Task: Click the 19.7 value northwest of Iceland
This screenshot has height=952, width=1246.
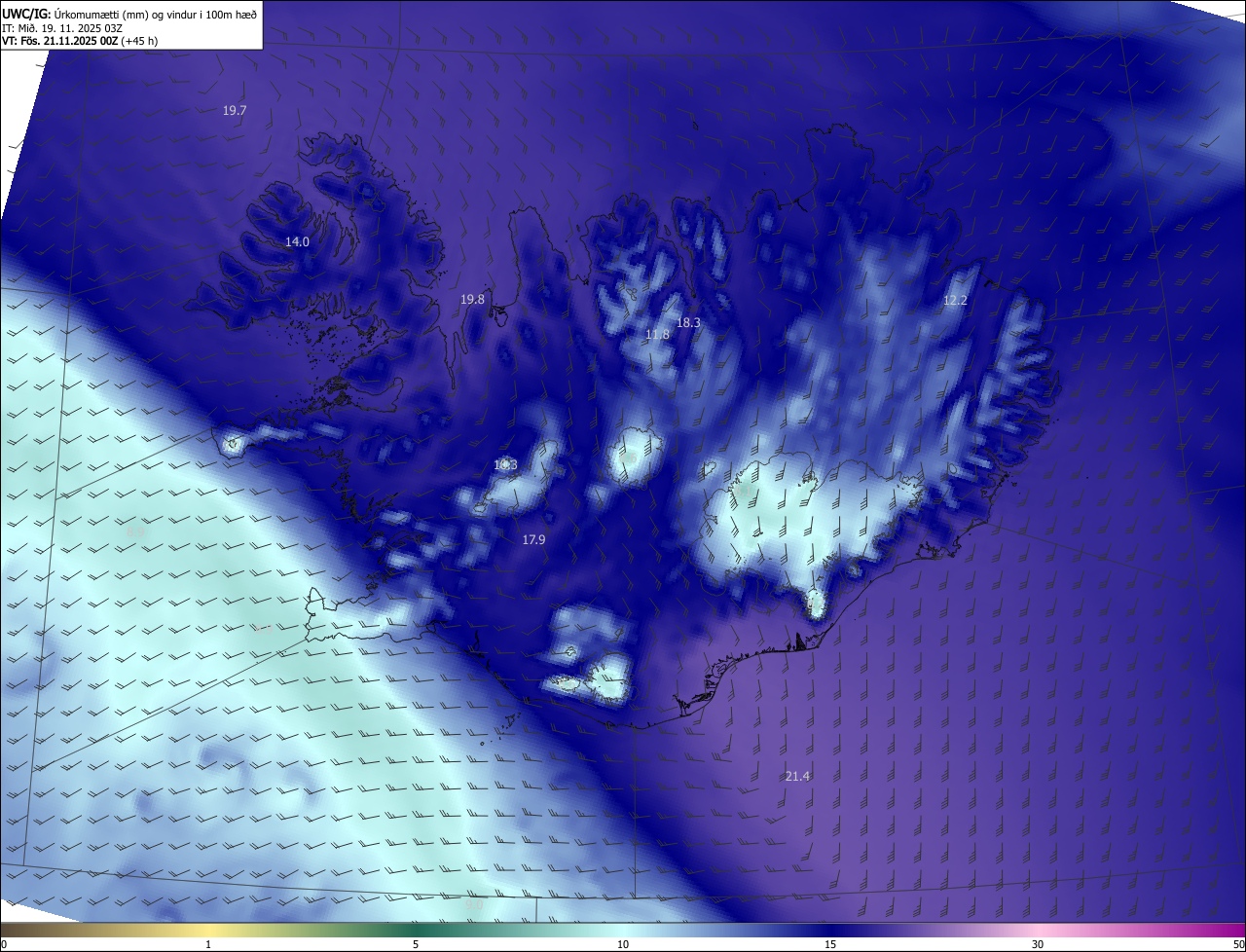Action: (x=235, y=111)
